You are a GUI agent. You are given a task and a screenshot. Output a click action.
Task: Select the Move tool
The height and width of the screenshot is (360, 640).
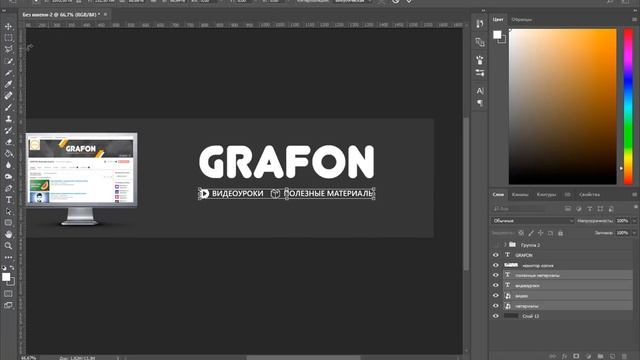pos(8,27)
